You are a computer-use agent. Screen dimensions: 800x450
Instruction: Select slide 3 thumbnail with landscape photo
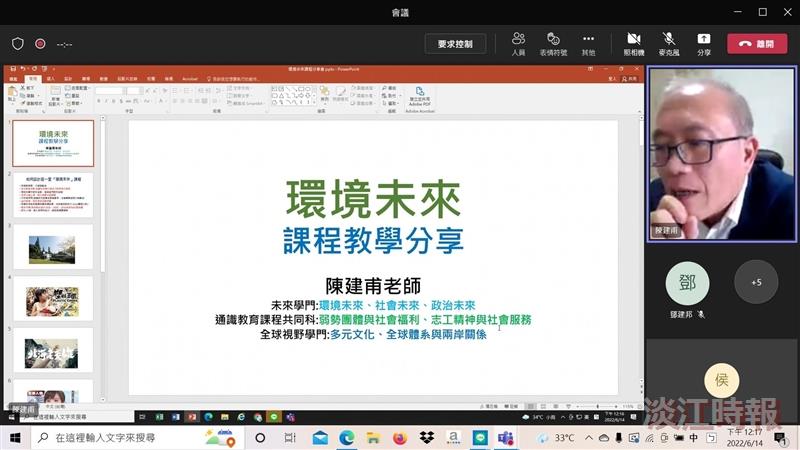point(53,247)
